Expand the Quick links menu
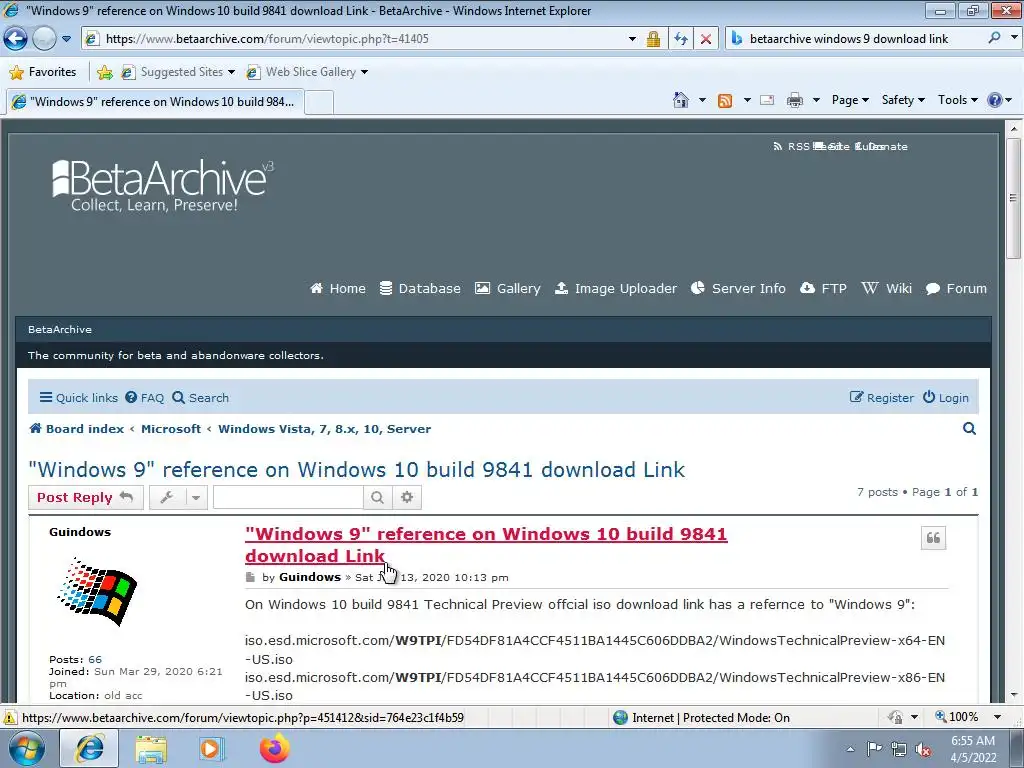 (x=78, y=398)
